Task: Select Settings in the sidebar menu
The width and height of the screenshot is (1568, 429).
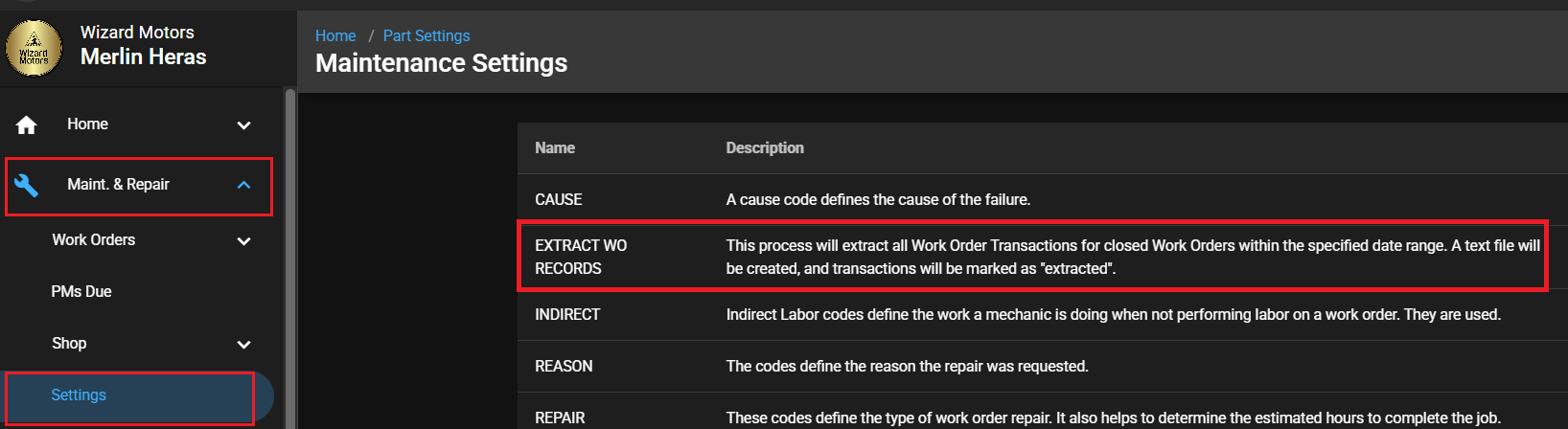Action: click(x=79, y=395)
